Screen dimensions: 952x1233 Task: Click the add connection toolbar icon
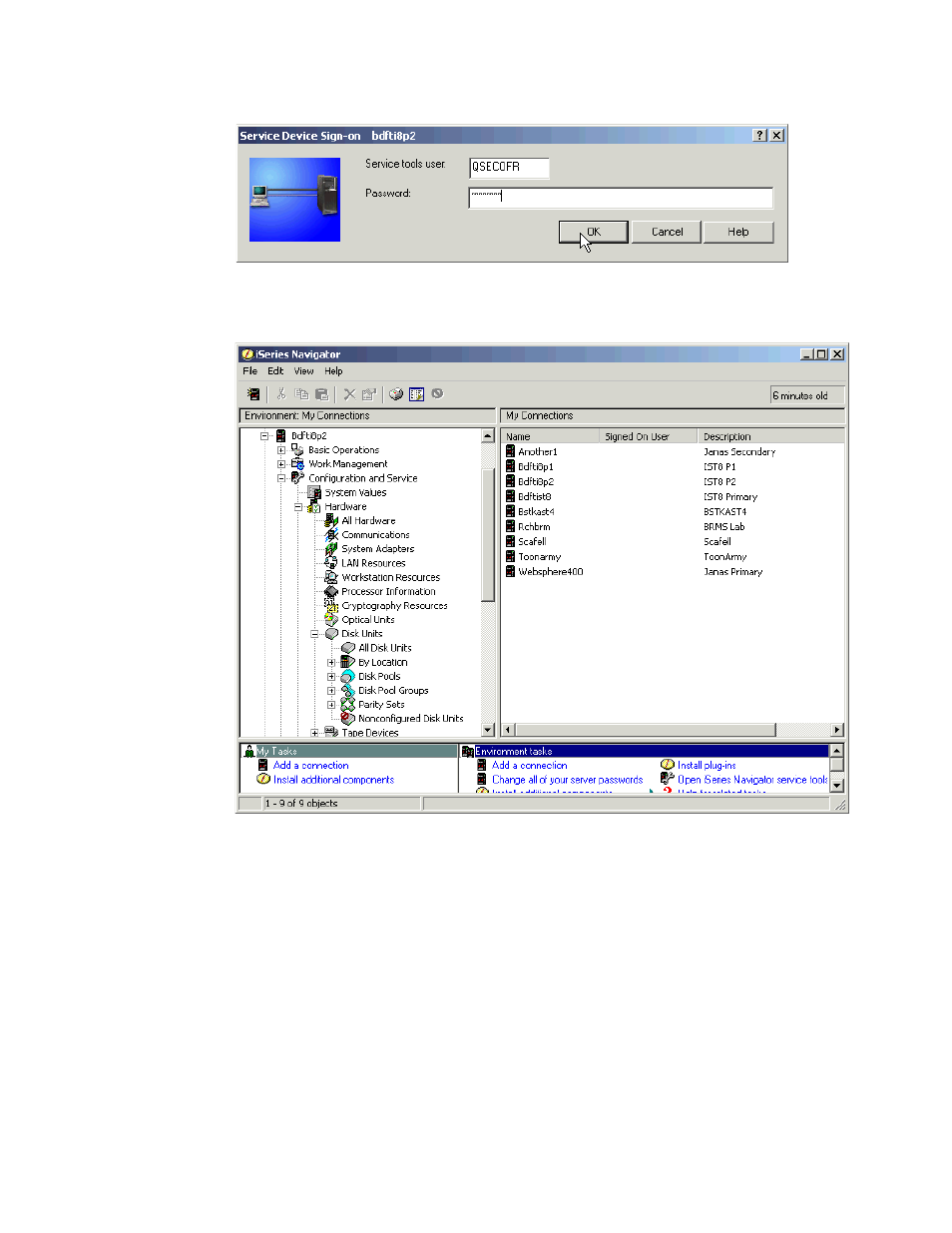tap(253, 394)
